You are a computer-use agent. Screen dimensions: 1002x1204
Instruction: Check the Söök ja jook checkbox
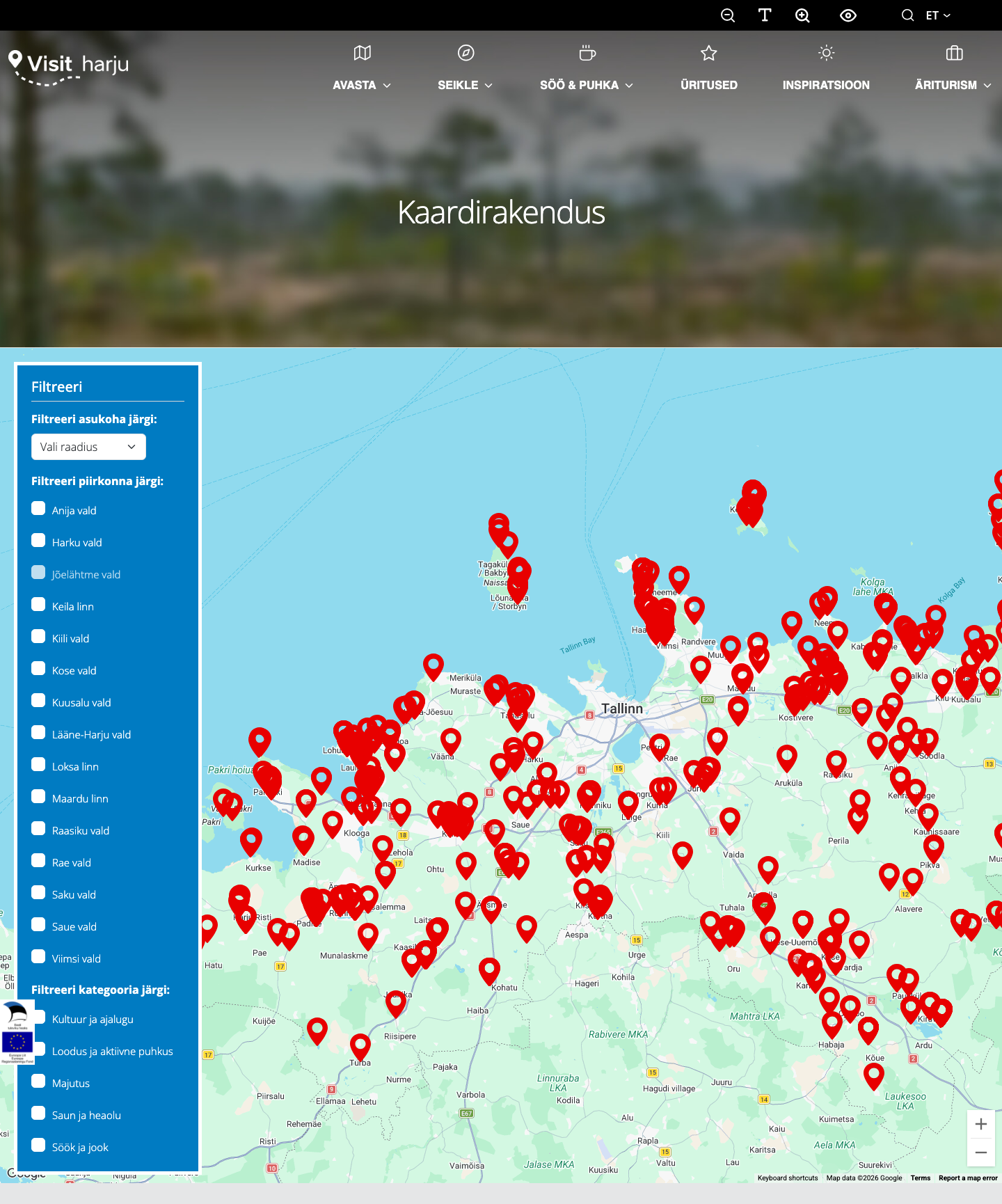38,1146
